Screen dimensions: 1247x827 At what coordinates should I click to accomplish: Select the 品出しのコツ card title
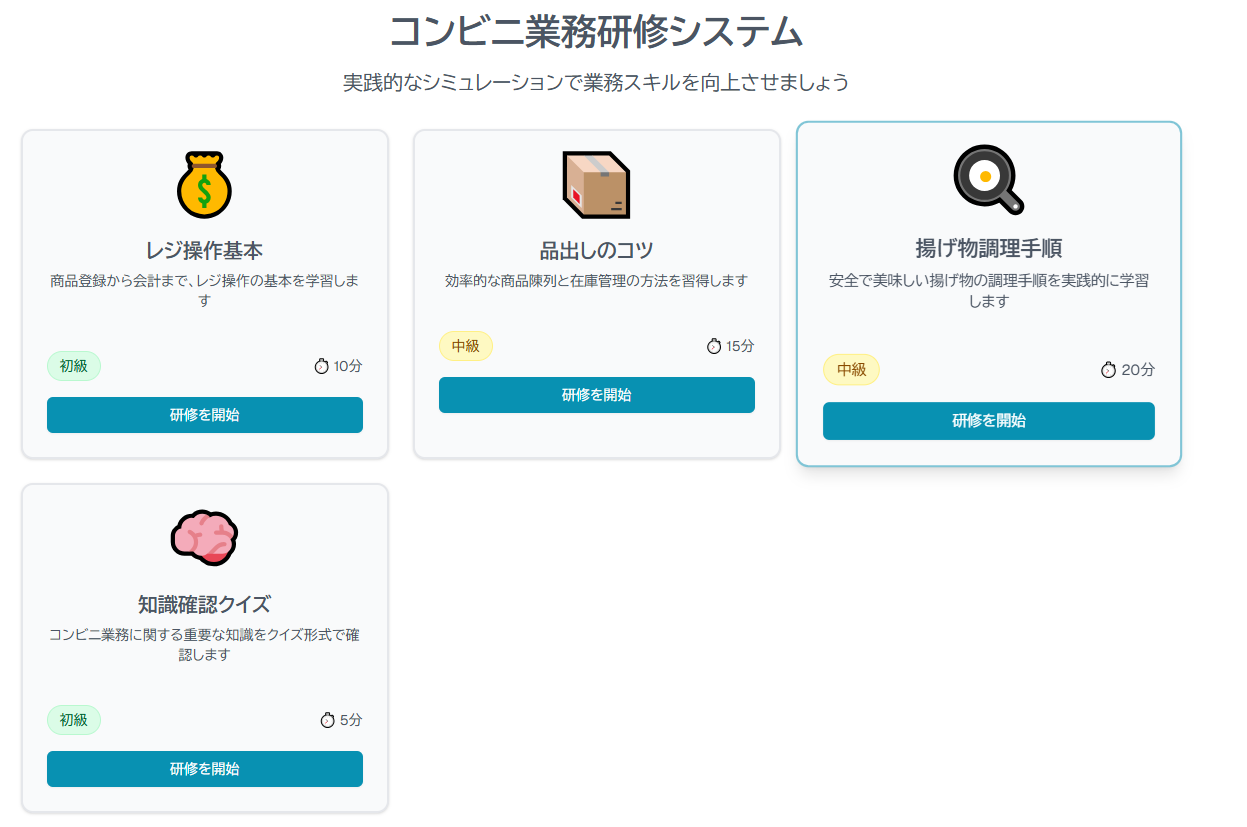(596, 250)
